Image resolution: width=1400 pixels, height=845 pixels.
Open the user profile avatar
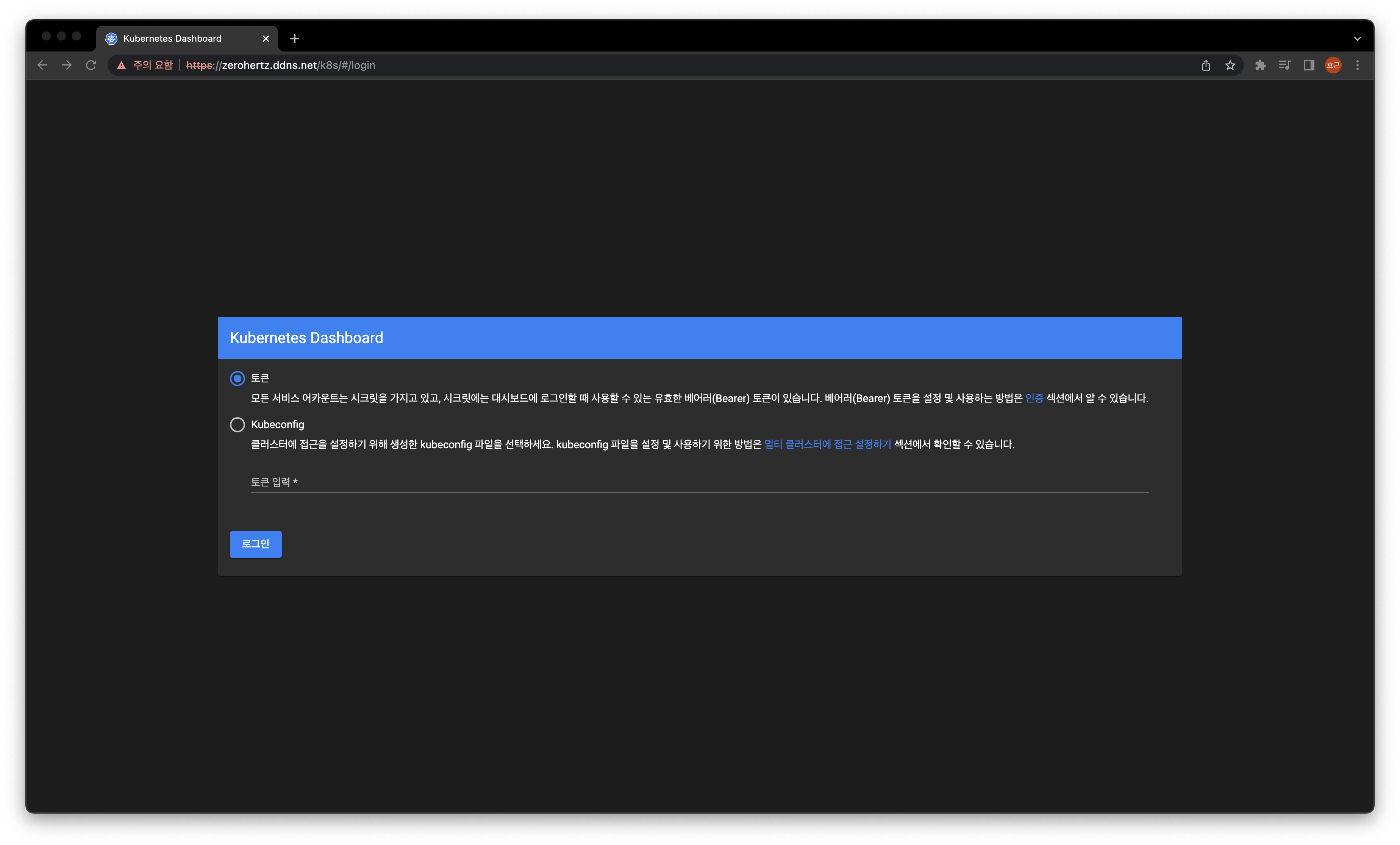coord(1333,65)
